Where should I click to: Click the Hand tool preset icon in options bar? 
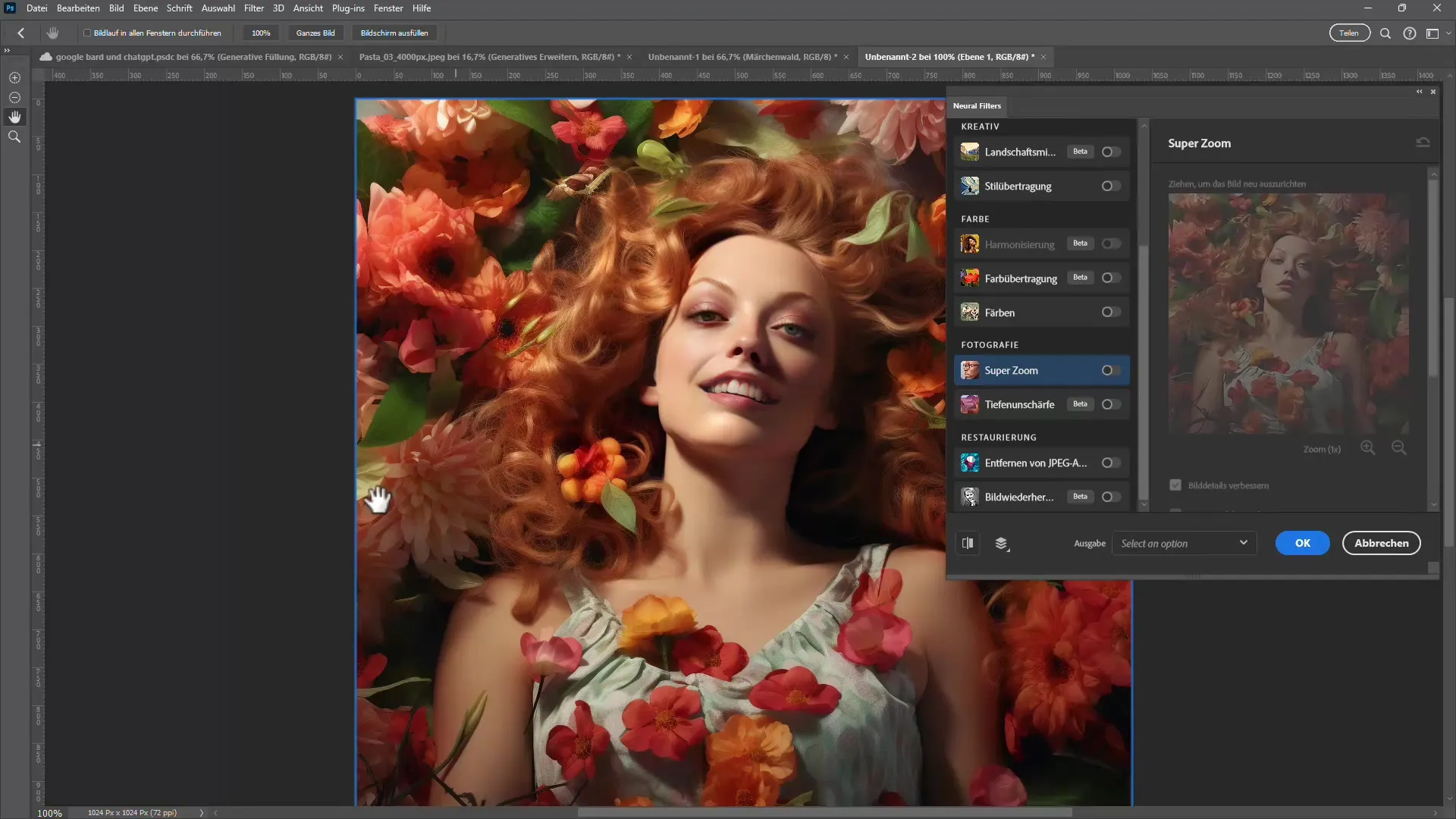point(52,33)
